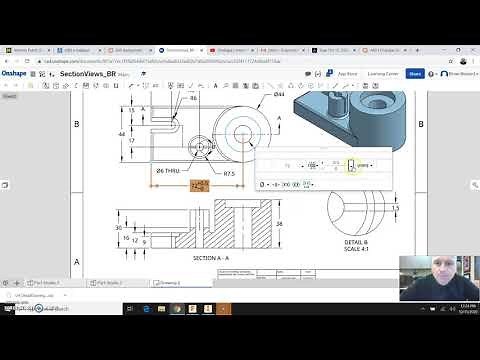Viewport: 480px width, 360px height.
Task: Click the insert/create icon before document title
Action: pos(52,74)
